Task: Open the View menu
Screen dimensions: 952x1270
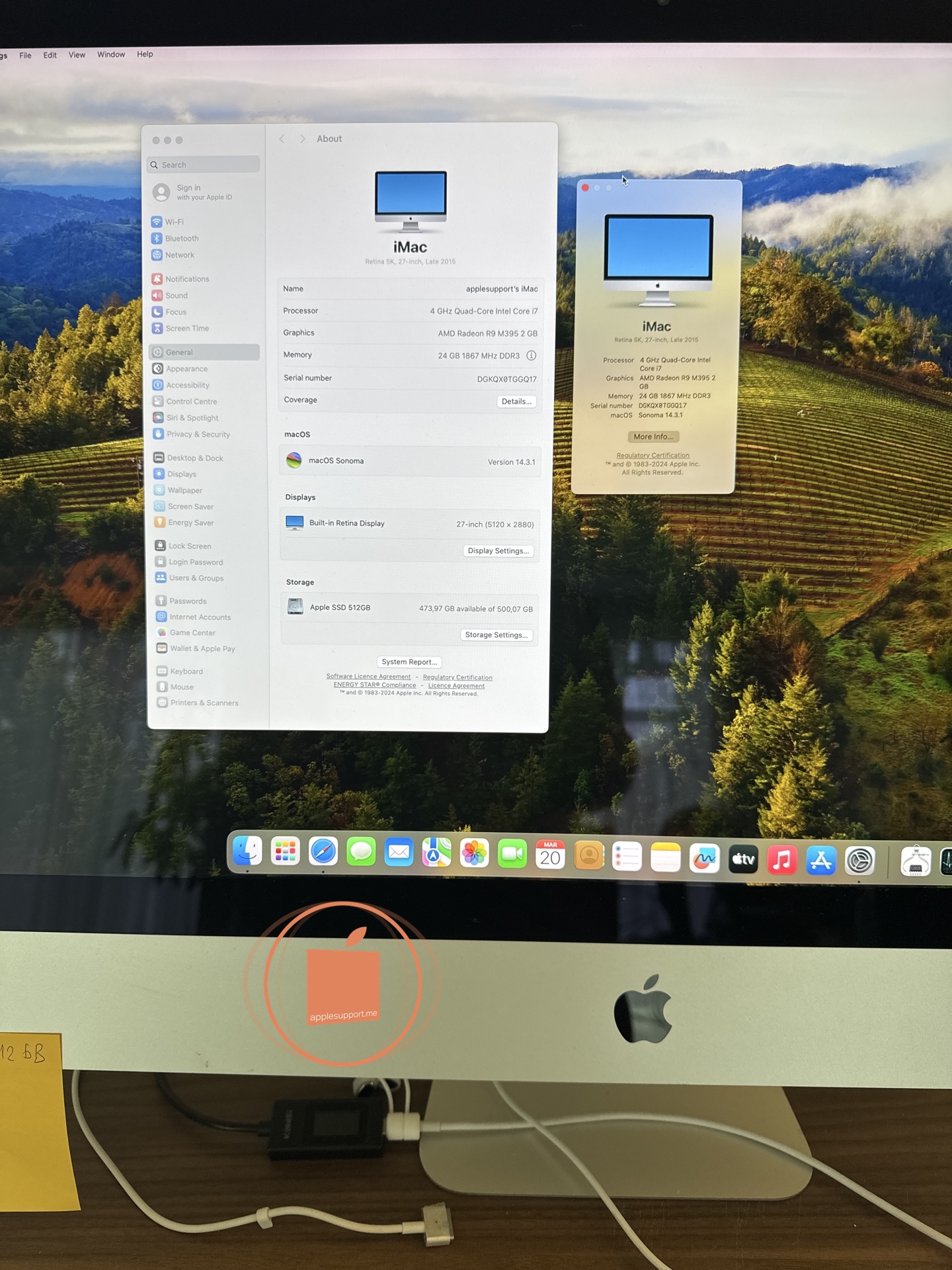Action: click(x=77, y=55)
